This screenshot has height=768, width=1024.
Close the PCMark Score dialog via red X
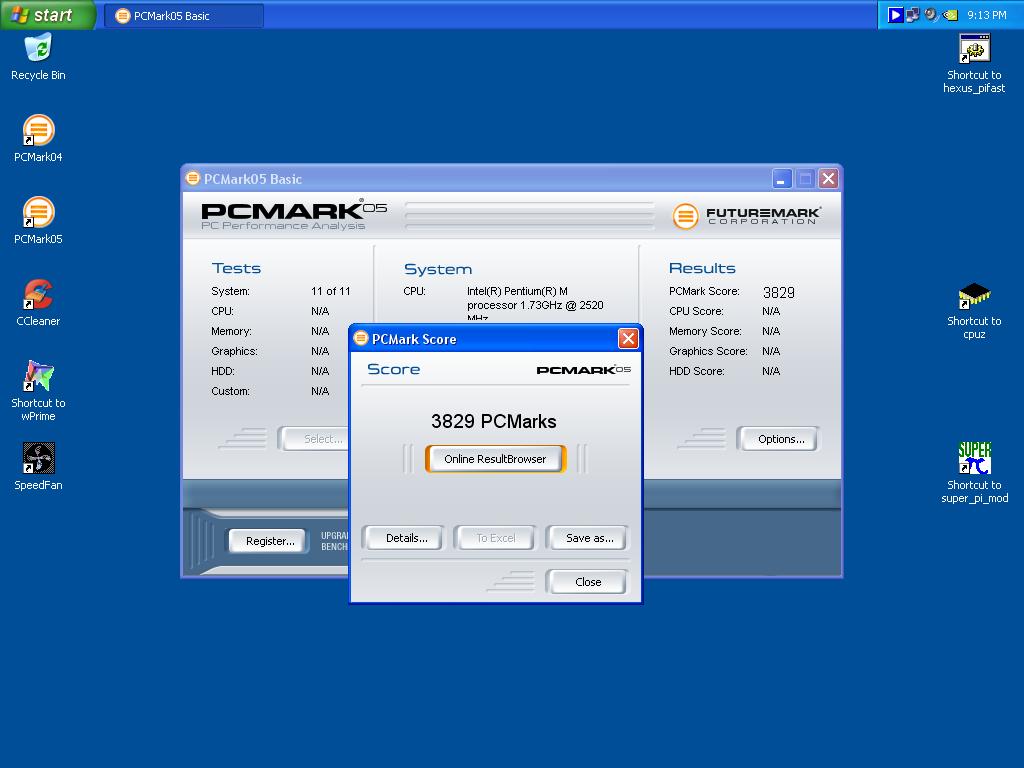tap(628, 338)
